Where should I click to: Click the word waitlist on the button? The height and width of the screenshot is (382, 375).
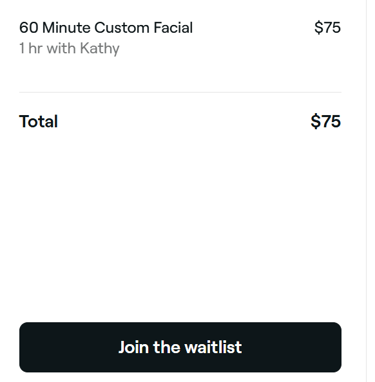213,347
